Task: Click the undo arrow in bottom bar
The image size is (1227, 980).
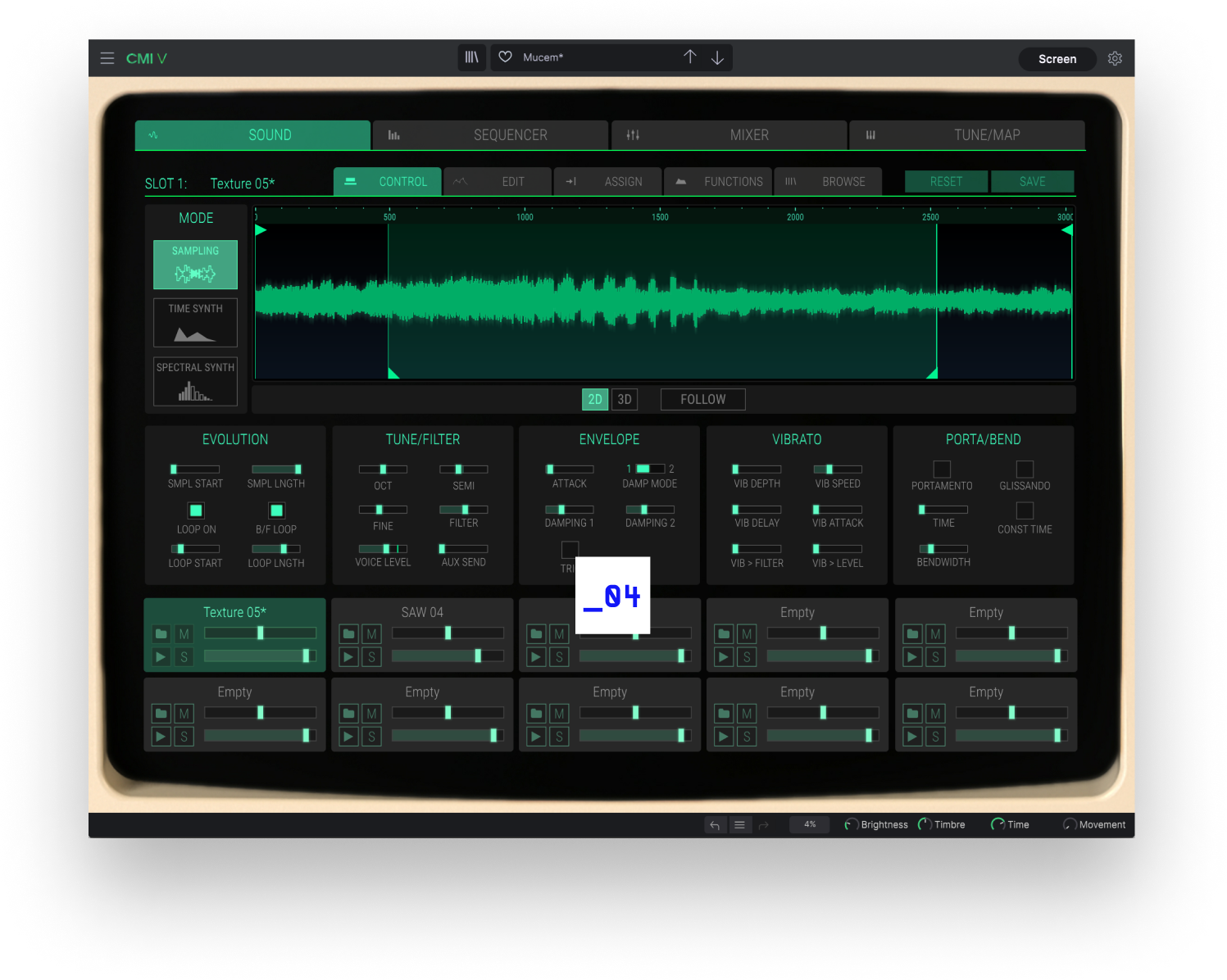Action: pos(715,825)
